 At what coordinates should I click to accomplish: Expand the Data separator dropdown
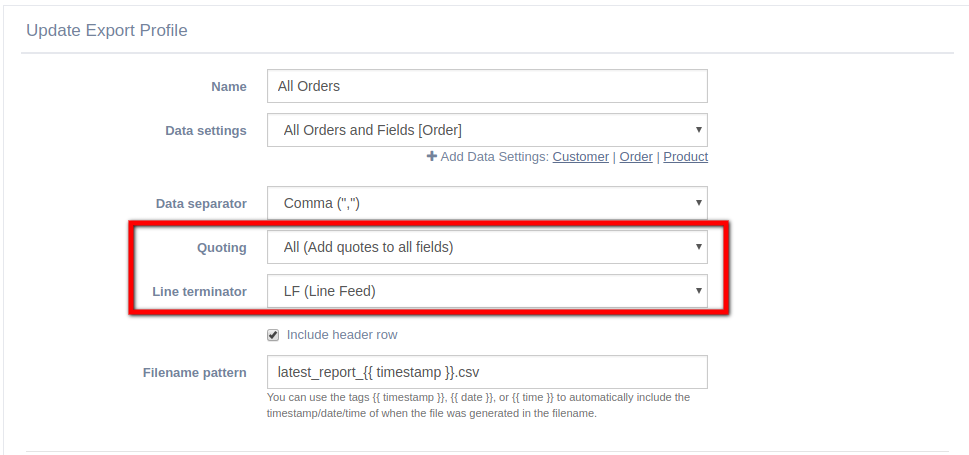(x=487, y=203)
